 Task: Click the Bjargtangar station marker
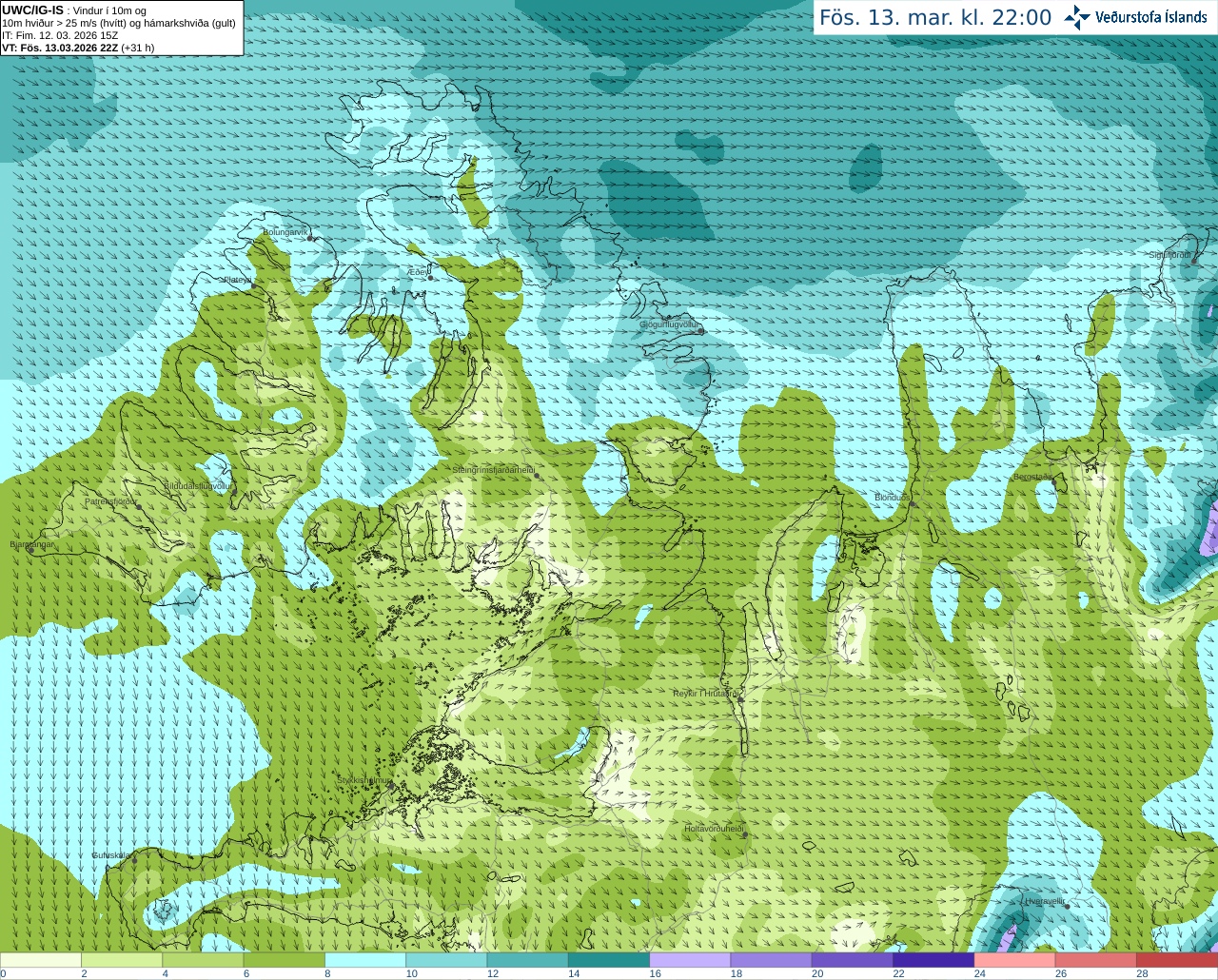[x=30, y=551]
